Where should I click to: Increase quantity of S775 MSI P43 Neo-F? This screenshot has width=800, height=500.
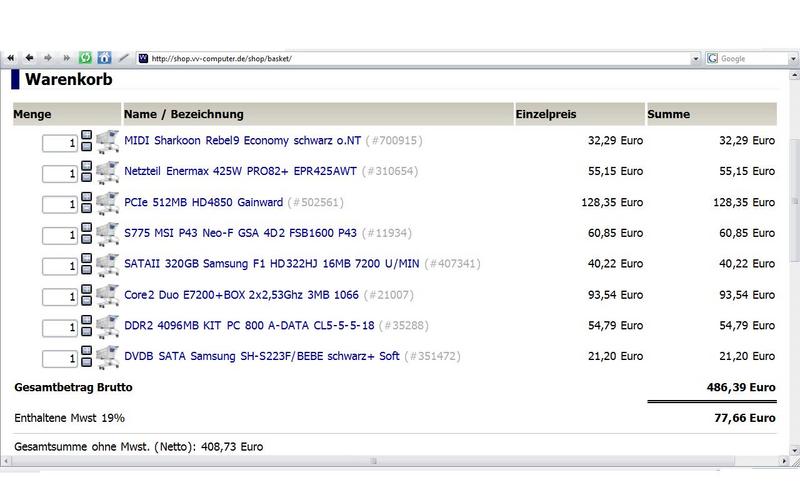click(x=87, y=228)
